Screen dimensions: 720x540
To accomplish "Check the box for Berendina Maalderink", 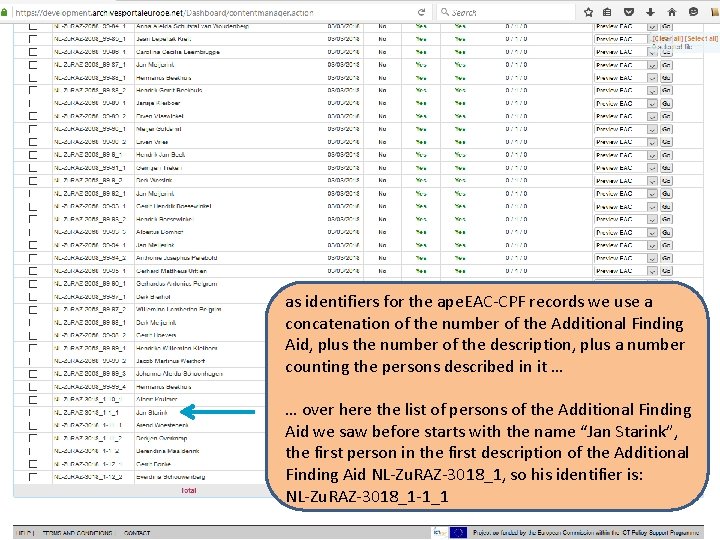I will [x=33, y=451].
